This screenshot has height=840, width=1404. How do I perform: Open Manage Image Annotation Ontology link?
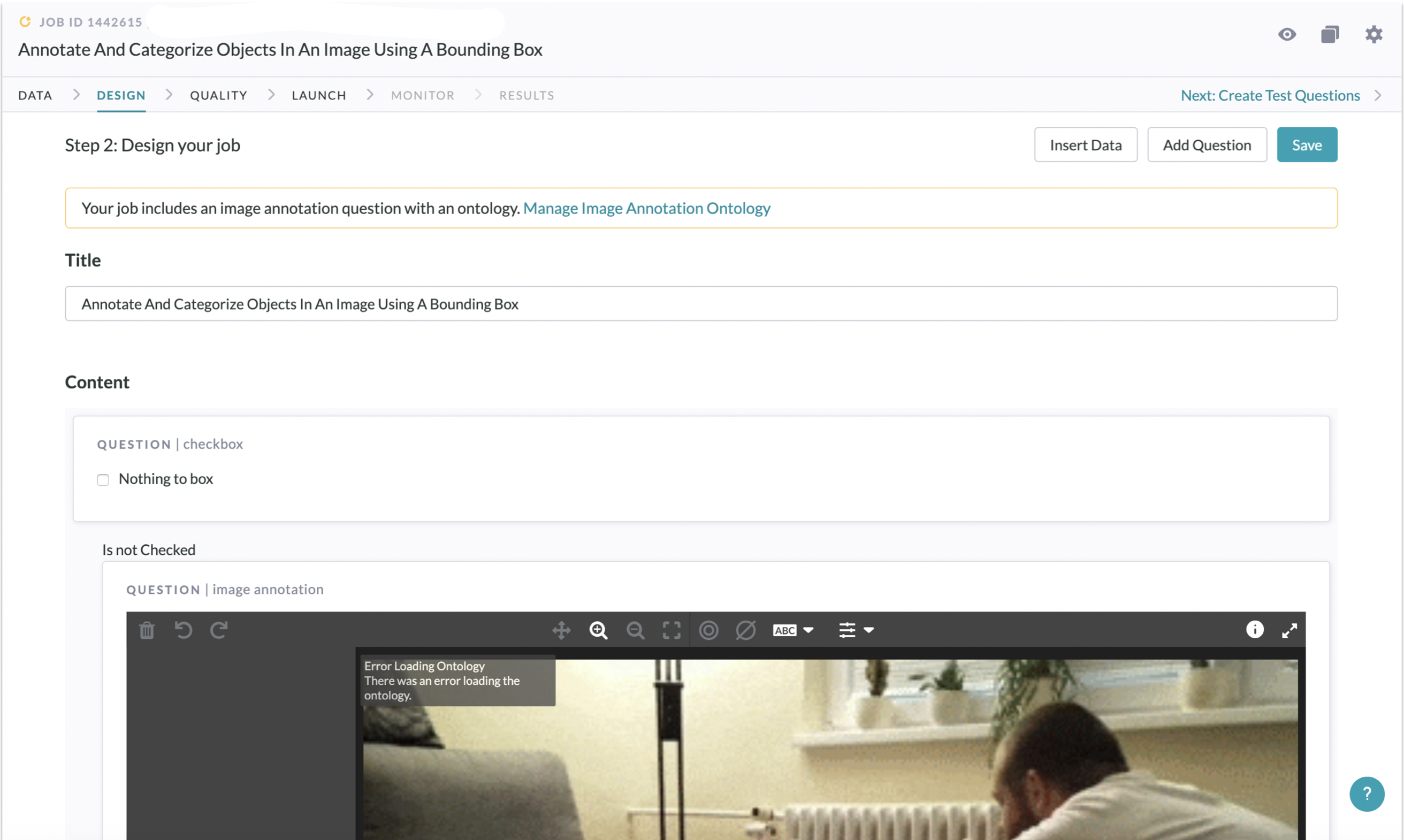pyautogui.click(x=646, y=208)
